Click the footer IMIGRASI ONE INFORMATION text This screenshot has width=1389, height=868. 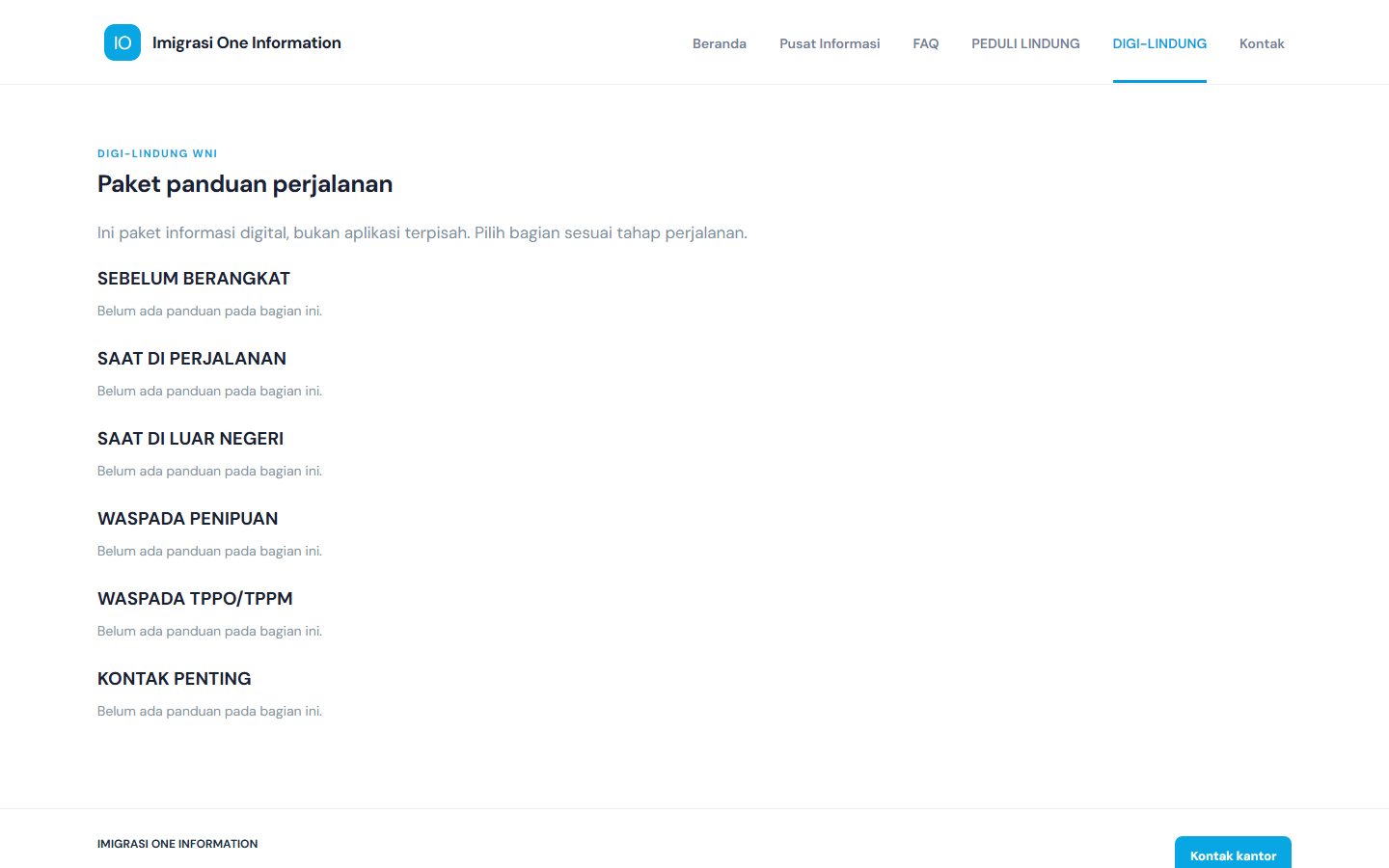pos(177,844)
